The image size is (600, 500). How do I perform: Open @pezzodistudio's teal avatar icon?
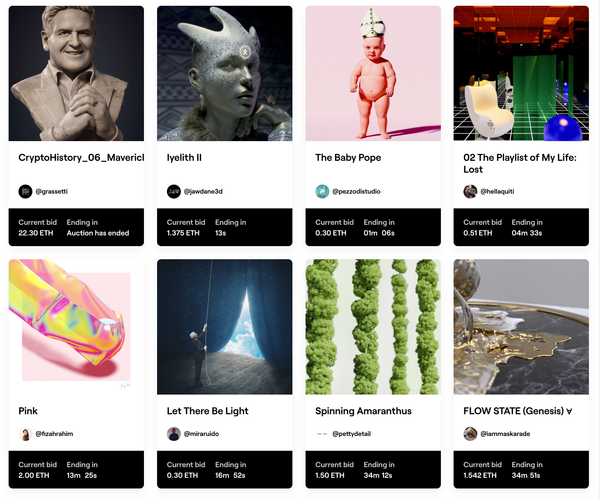322,191
